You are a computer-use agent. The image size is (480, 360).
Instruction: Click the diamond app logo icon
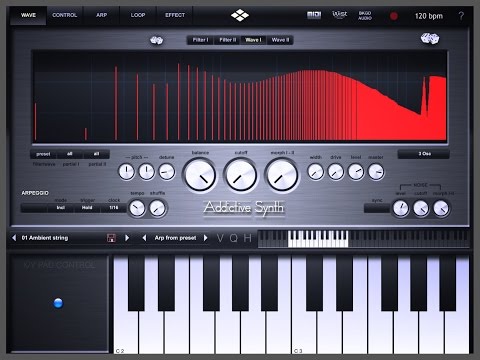(x=240, y=15)
